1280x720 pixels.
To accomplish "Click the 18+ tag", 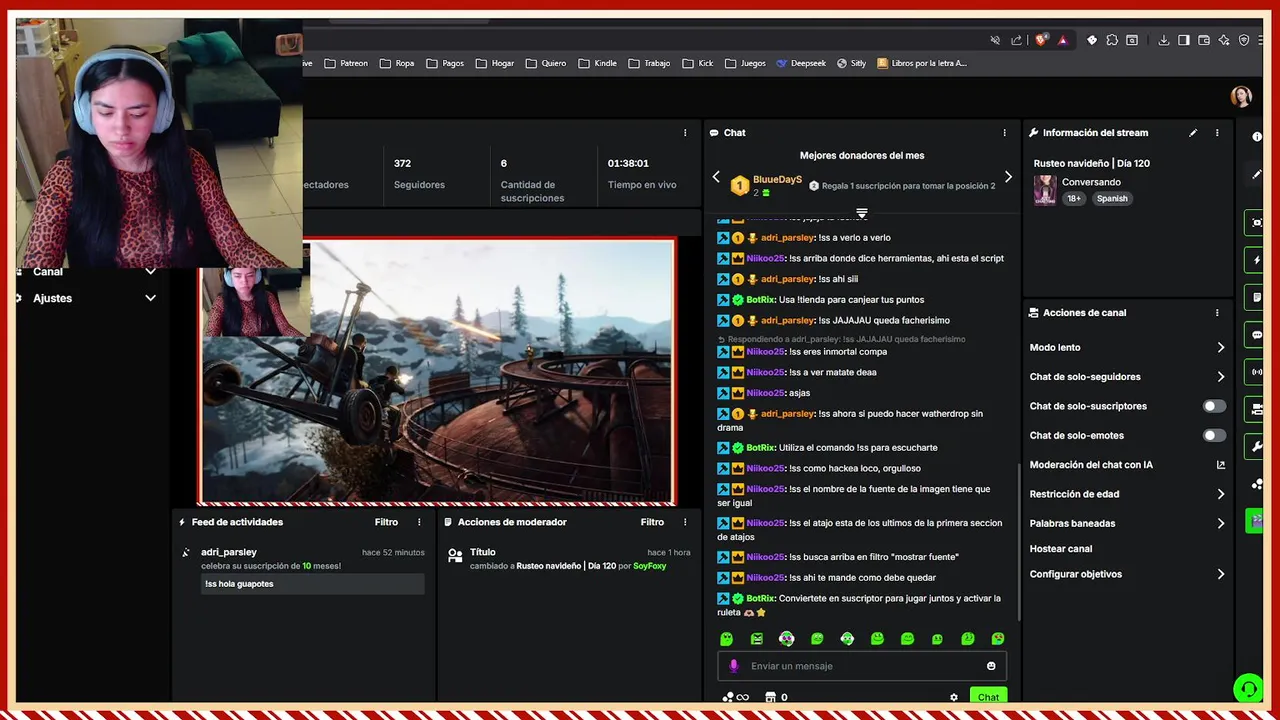I will [x=1074, y=198].
